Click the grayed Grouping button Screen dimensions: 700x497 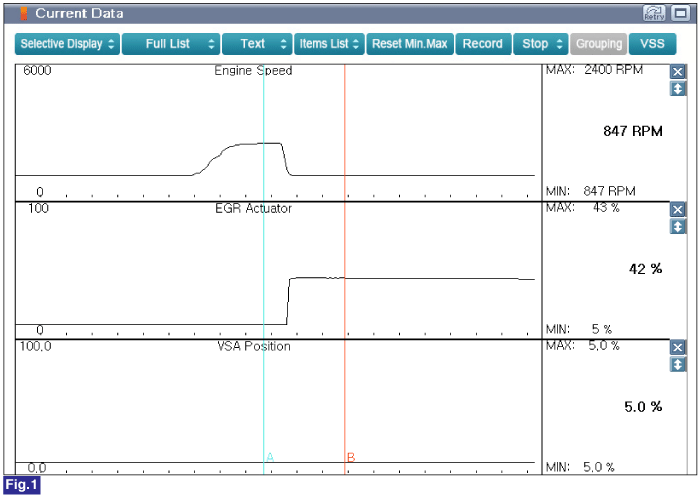pos(599,44)
